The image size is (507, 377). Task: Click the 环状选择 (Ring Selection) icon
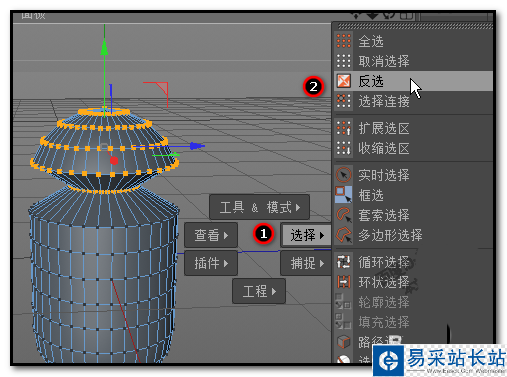tap(344, 282)
